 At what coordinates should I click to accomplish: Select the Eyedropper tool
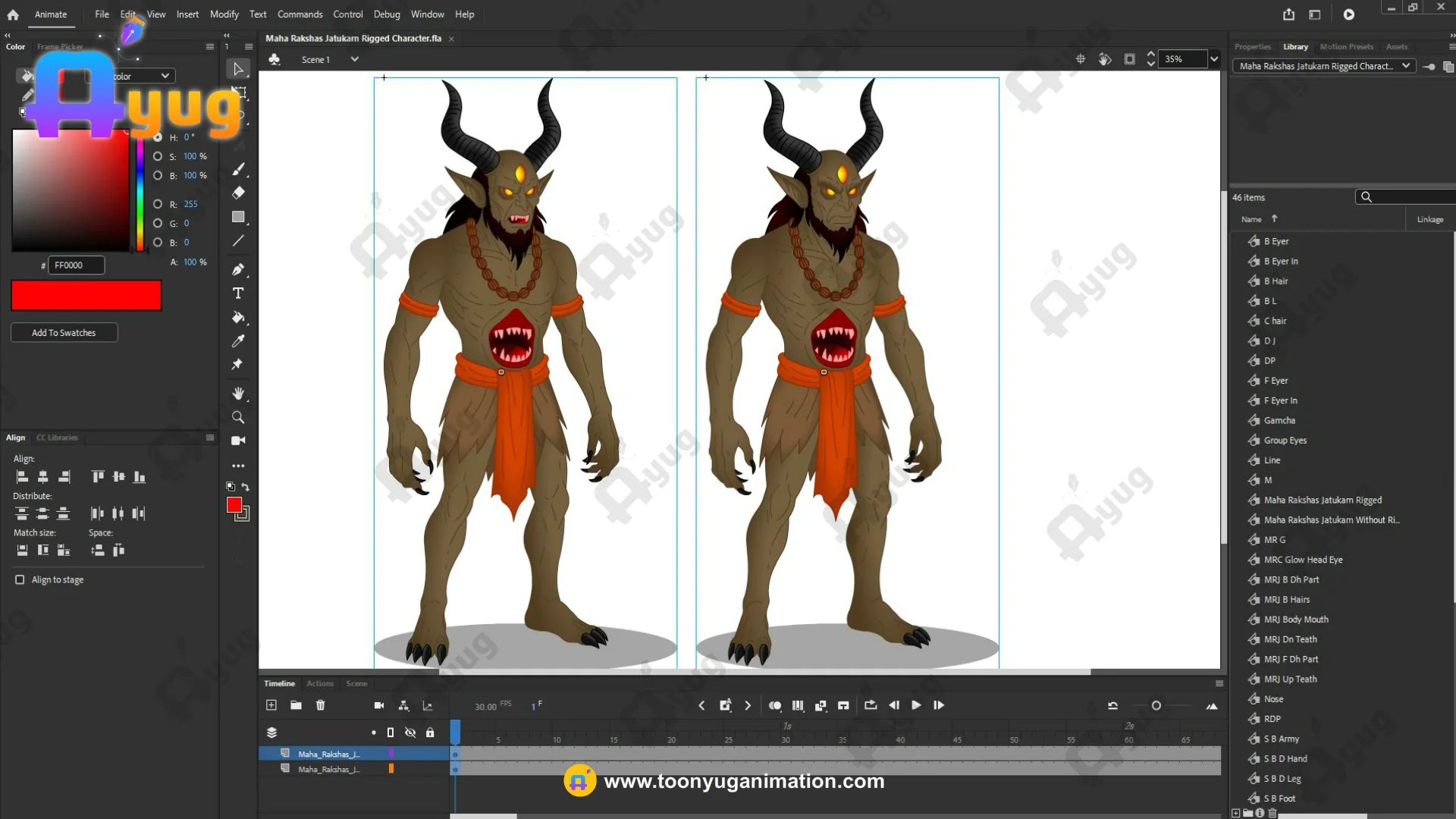(238, 340)
